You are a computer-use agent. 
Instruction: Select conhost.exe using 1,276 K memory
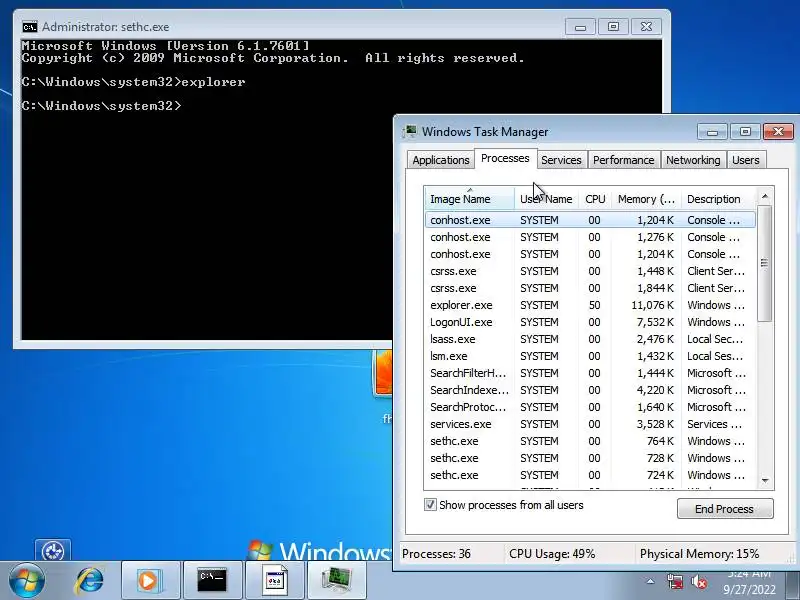[590, 237]
